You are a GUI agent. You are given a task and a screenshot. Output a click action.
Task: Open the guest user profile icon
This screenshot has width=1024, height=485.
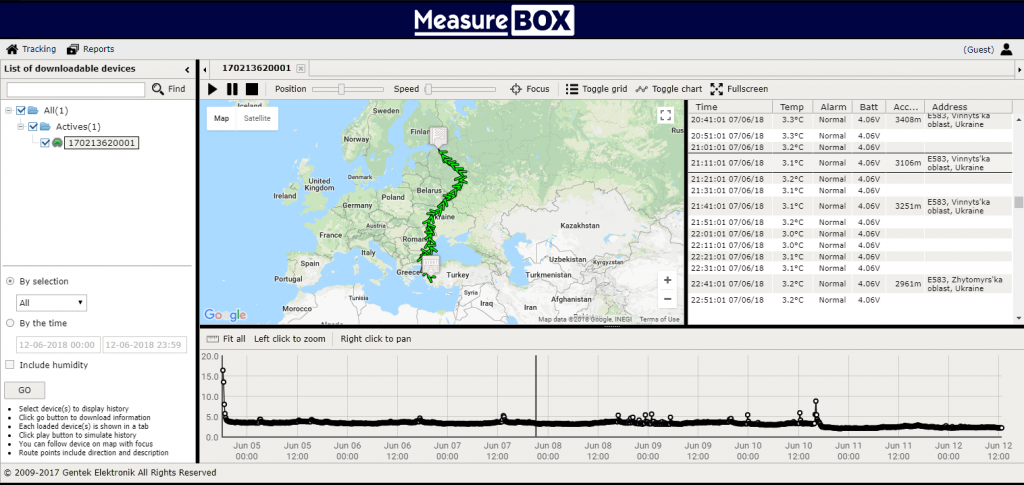pyautogui.click(x=1006, y=49)
